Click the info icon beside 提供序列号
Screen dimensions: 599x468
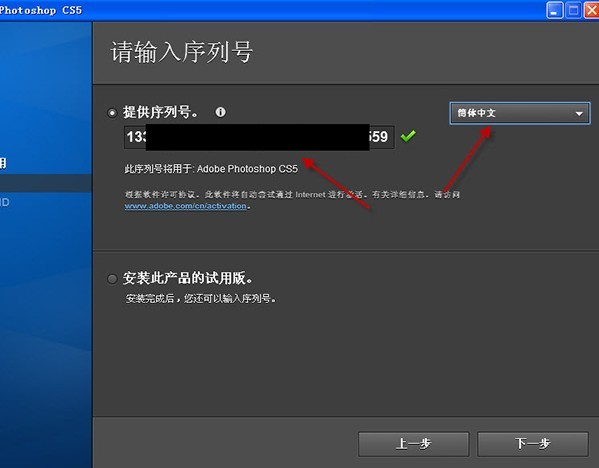pyautogui.click(x=220, y=112)
